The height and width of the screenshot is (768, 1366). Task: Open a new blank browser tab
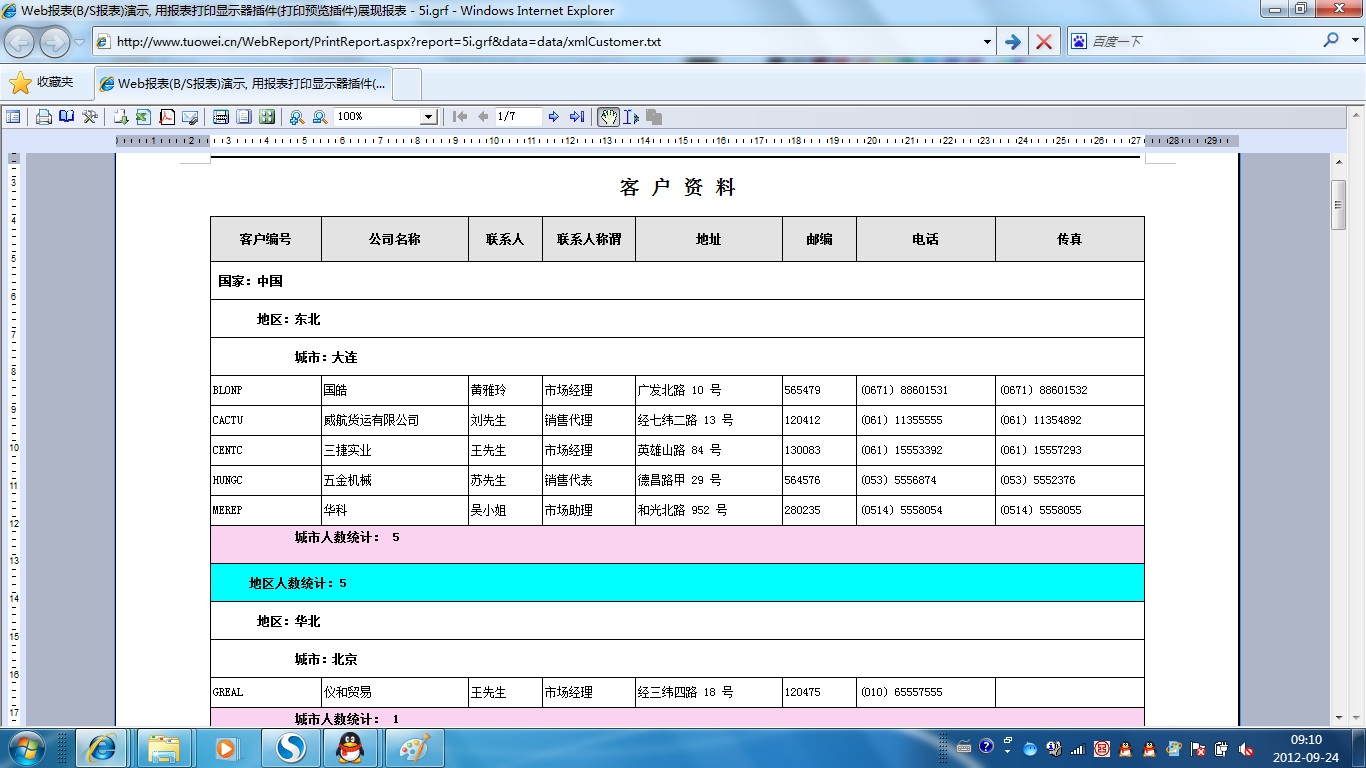[408, 84]
